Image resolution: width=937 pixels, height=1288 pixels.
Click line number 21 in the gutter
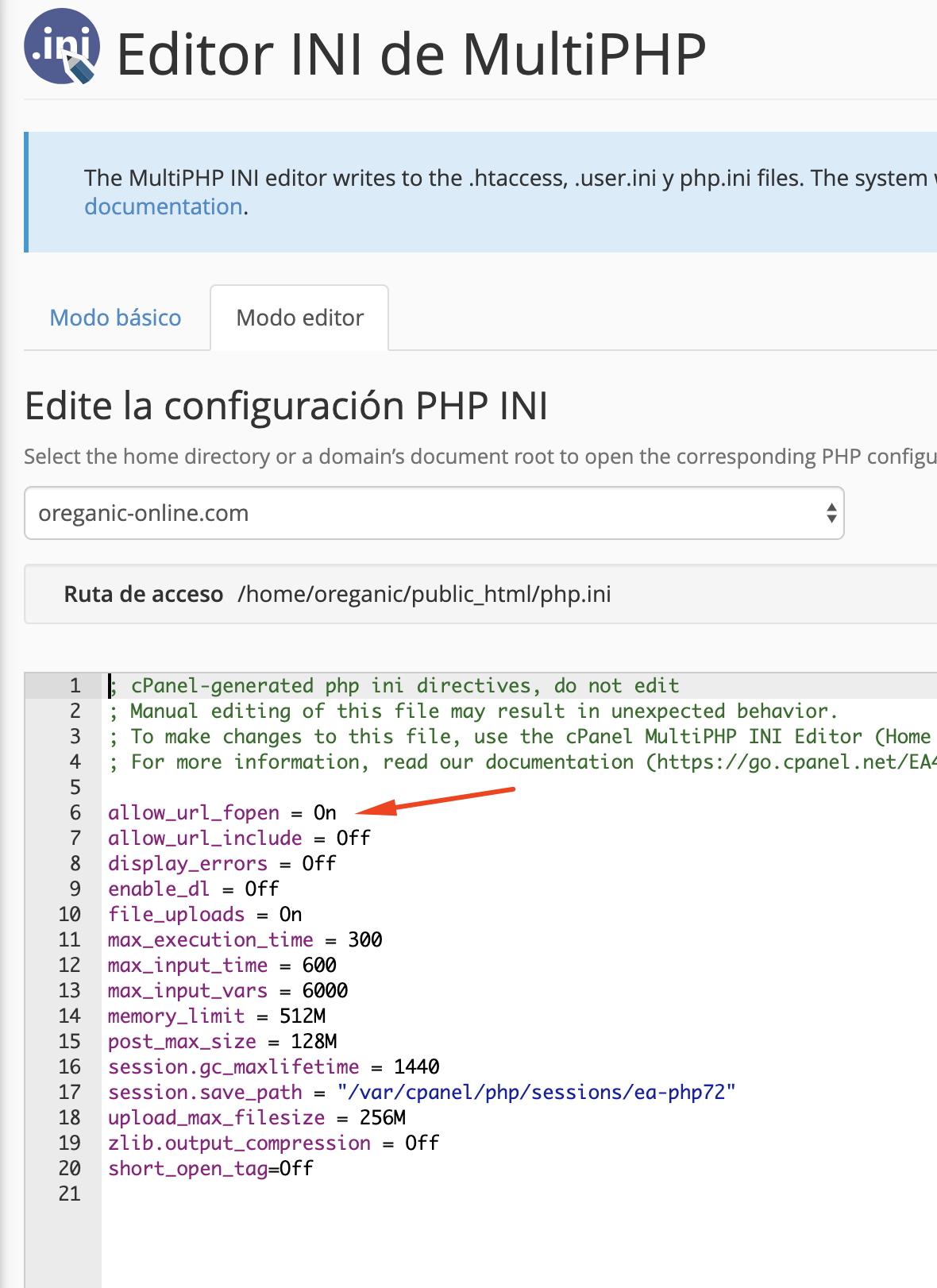(x=70, y=1194)
